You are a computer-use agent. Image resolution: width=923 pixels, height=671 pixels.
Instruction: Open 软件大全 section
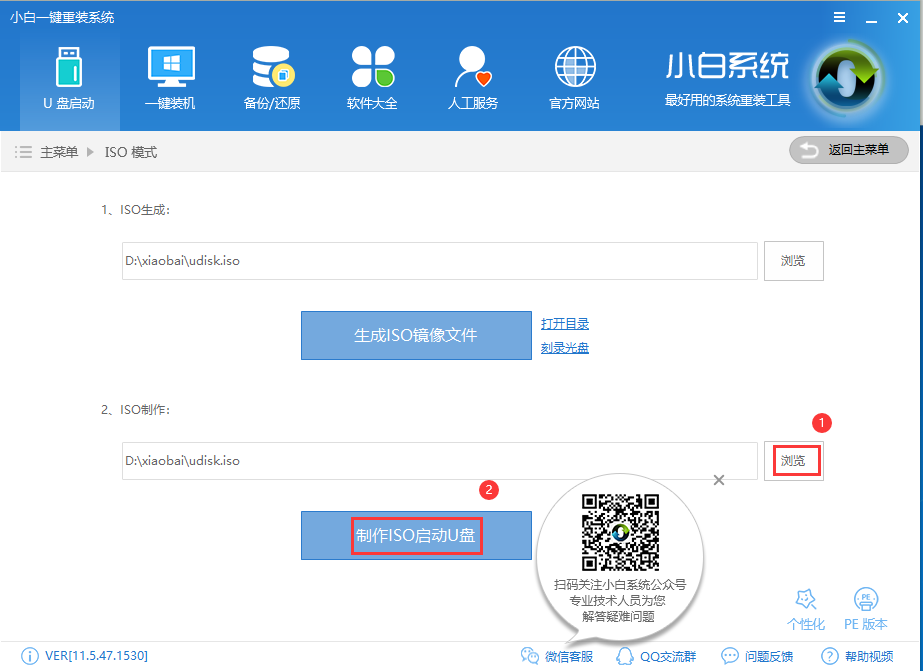(372, 78)
